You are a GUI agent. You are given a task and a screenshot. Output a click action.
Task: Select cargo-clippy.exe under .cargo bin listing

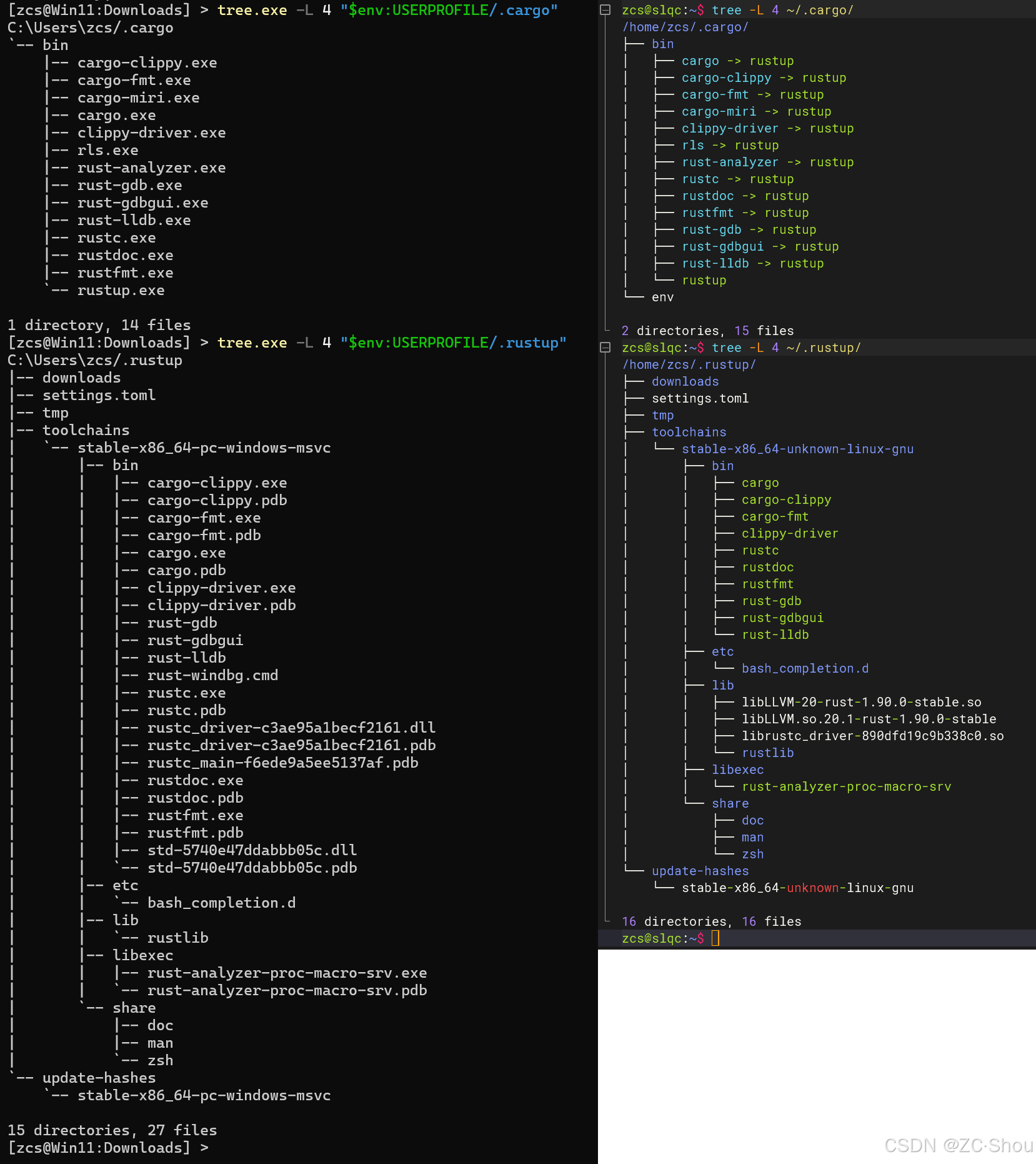coord(147,63)
